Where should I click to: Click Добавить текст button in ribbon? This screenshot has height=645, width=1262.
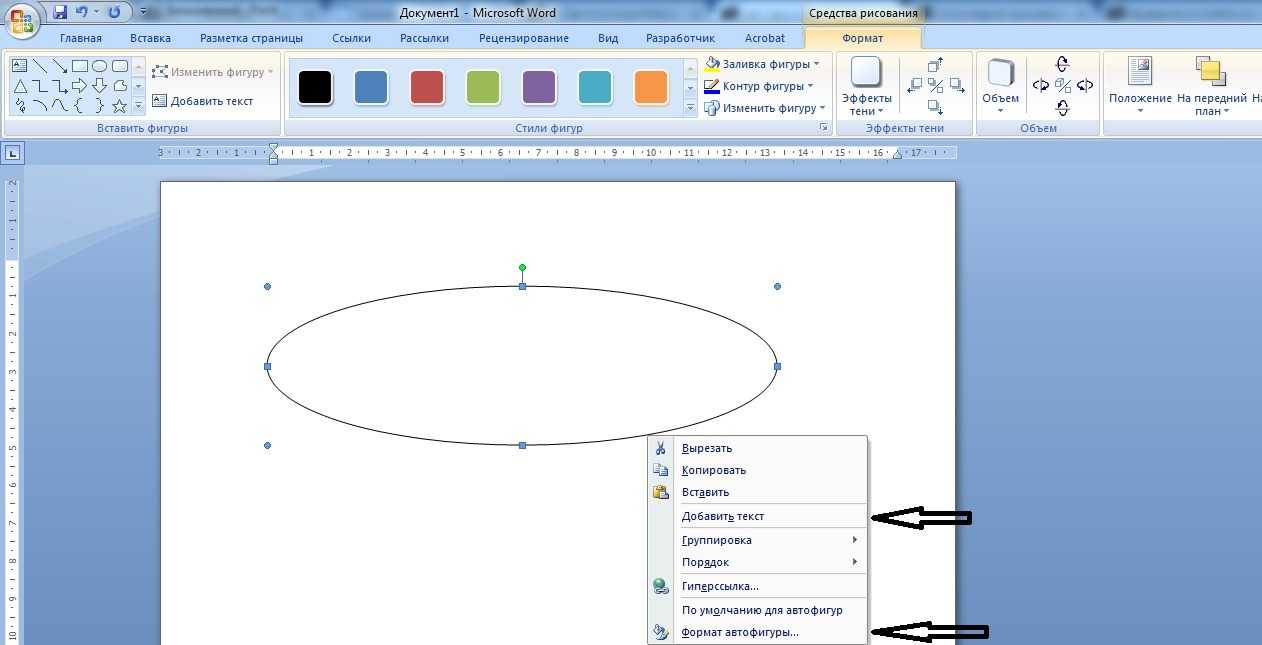pyautogui.click(x=203, y=101)
